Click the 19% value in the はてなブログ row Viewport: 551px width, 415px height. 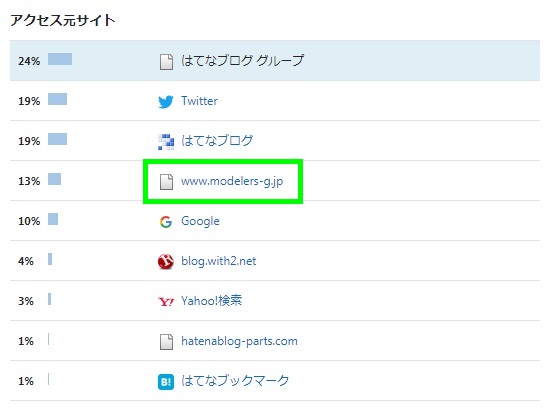point(29,141)
